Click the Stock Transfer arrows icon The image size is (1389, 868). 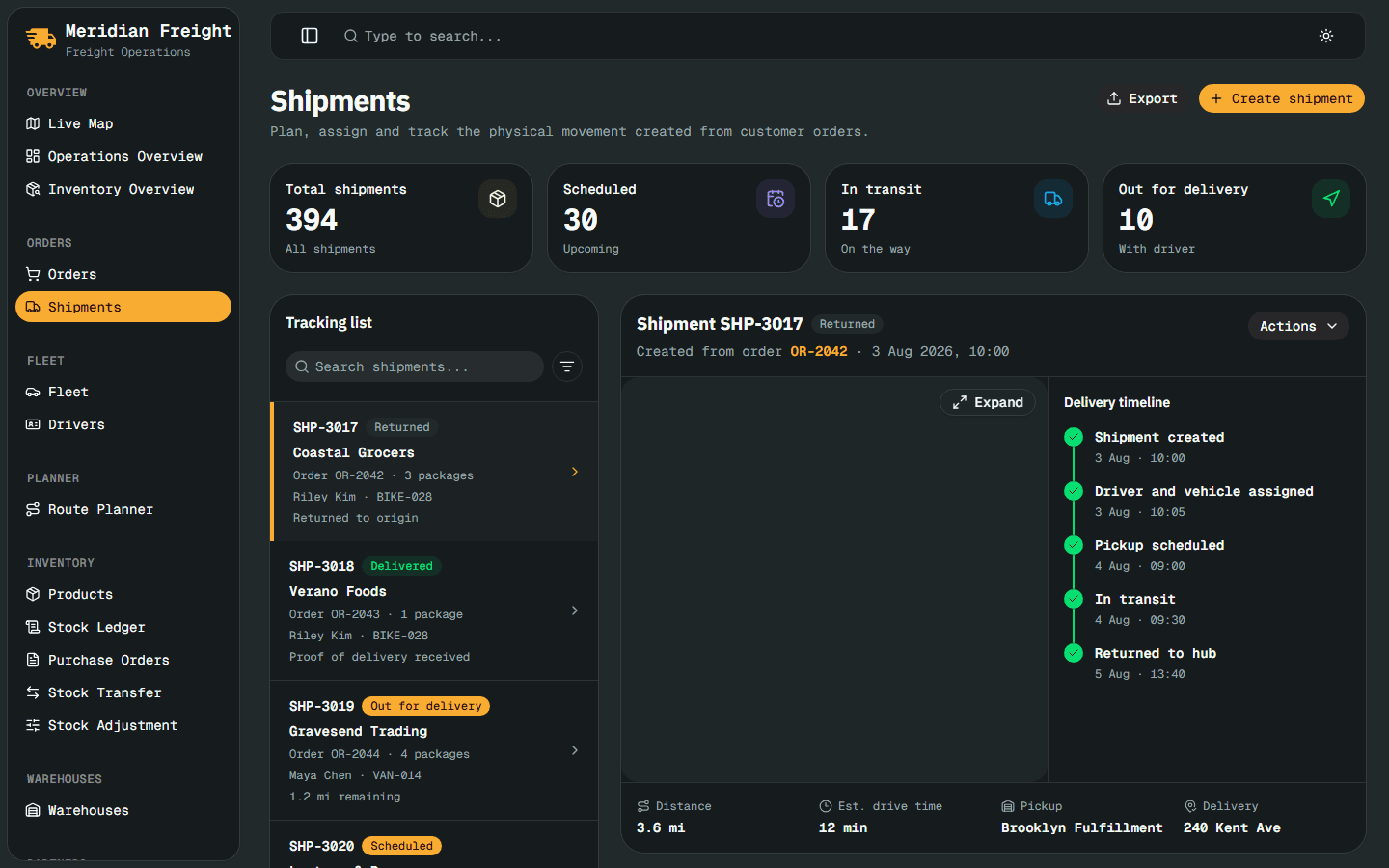point(33,692)
